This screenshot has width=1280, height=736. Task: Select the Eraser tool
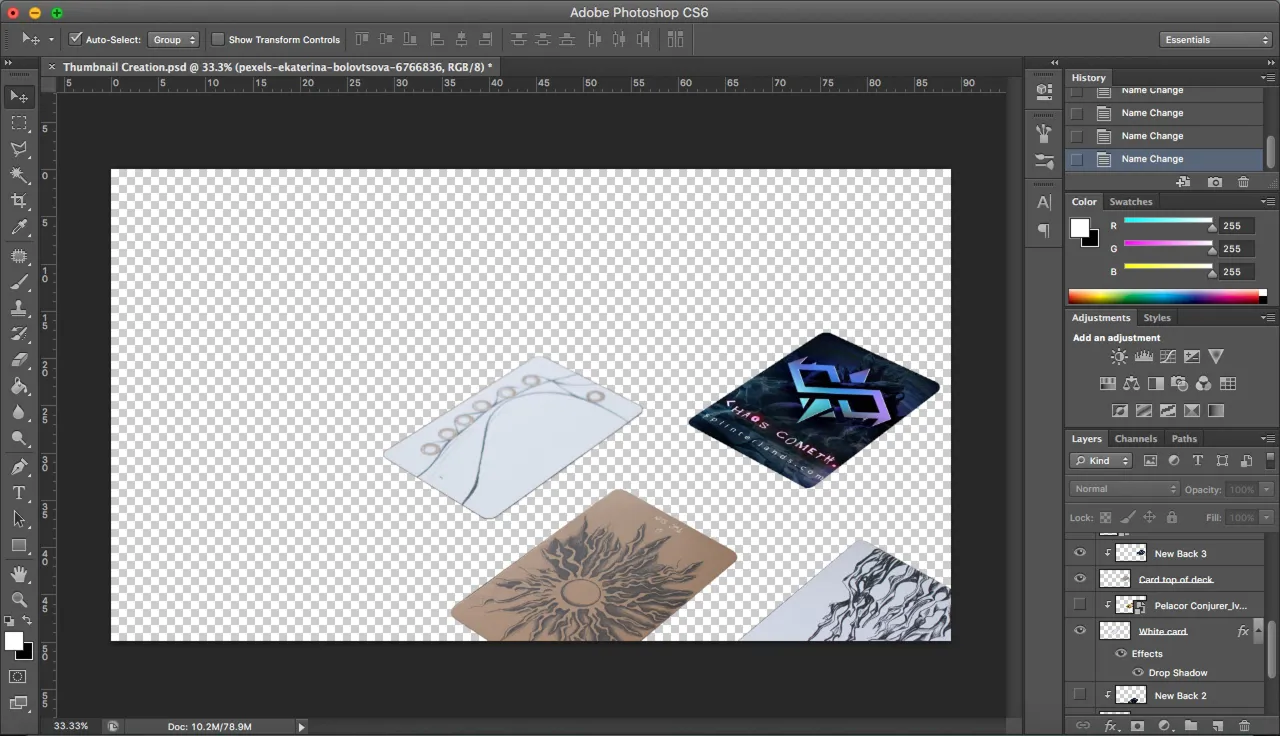pos(19,360)
